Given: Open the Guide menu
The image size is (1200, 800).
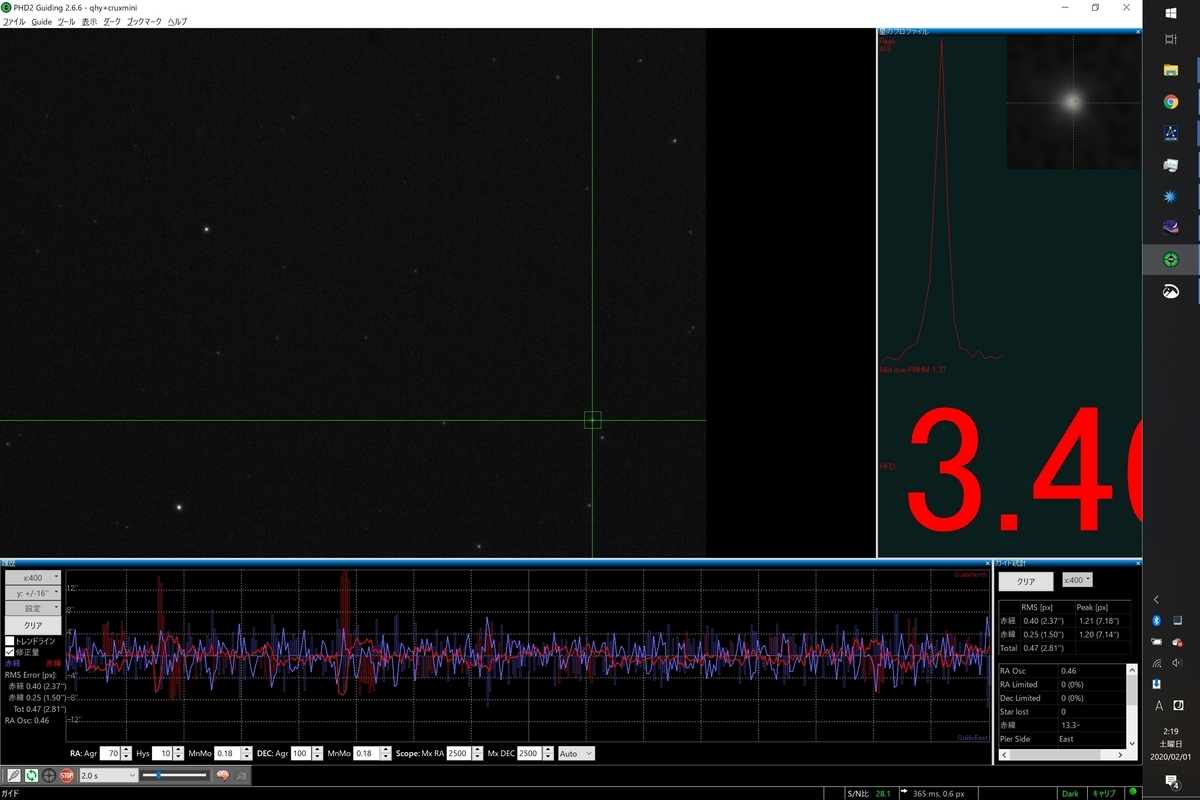Looking at the screenshot, I should coord(41,21).
